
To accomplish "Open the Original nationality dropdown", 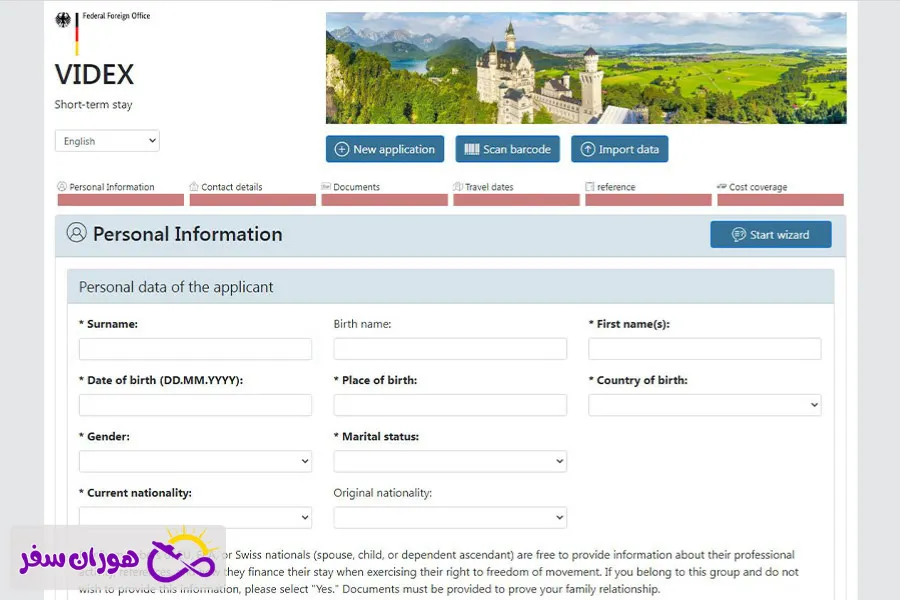I will [x=449, y=517].
